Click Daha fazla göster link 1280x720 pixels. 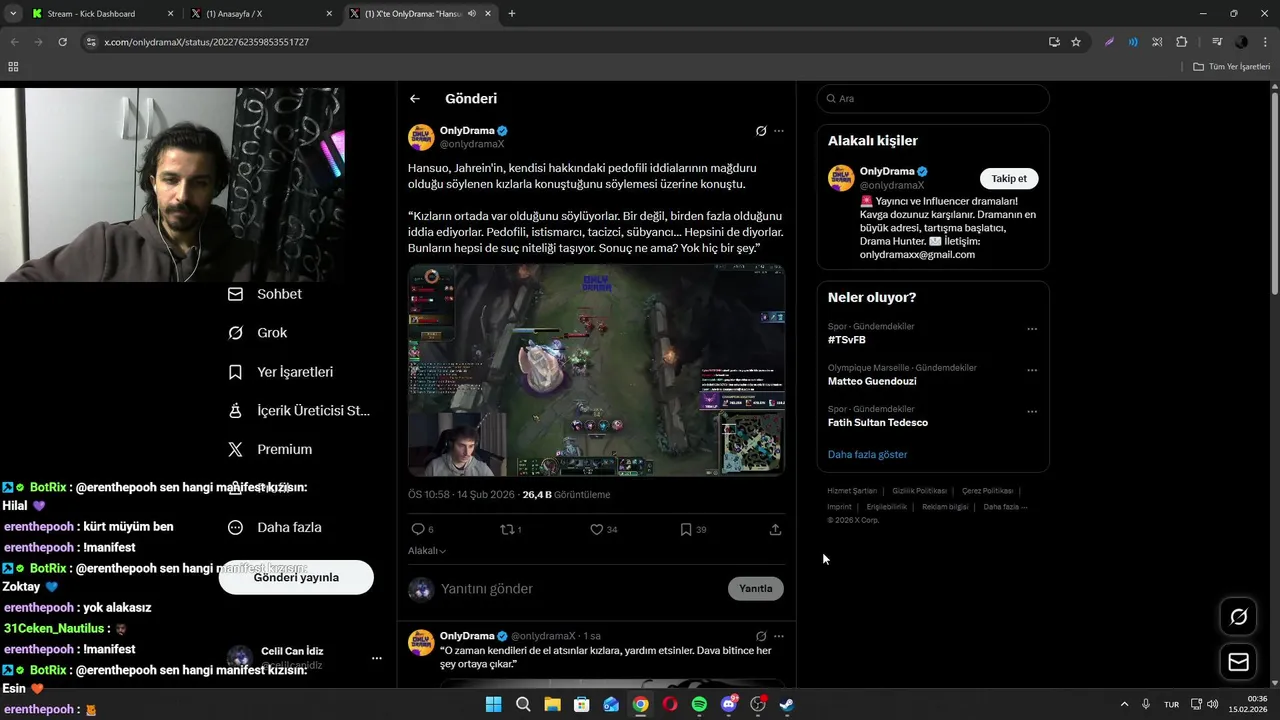(867, 454)
